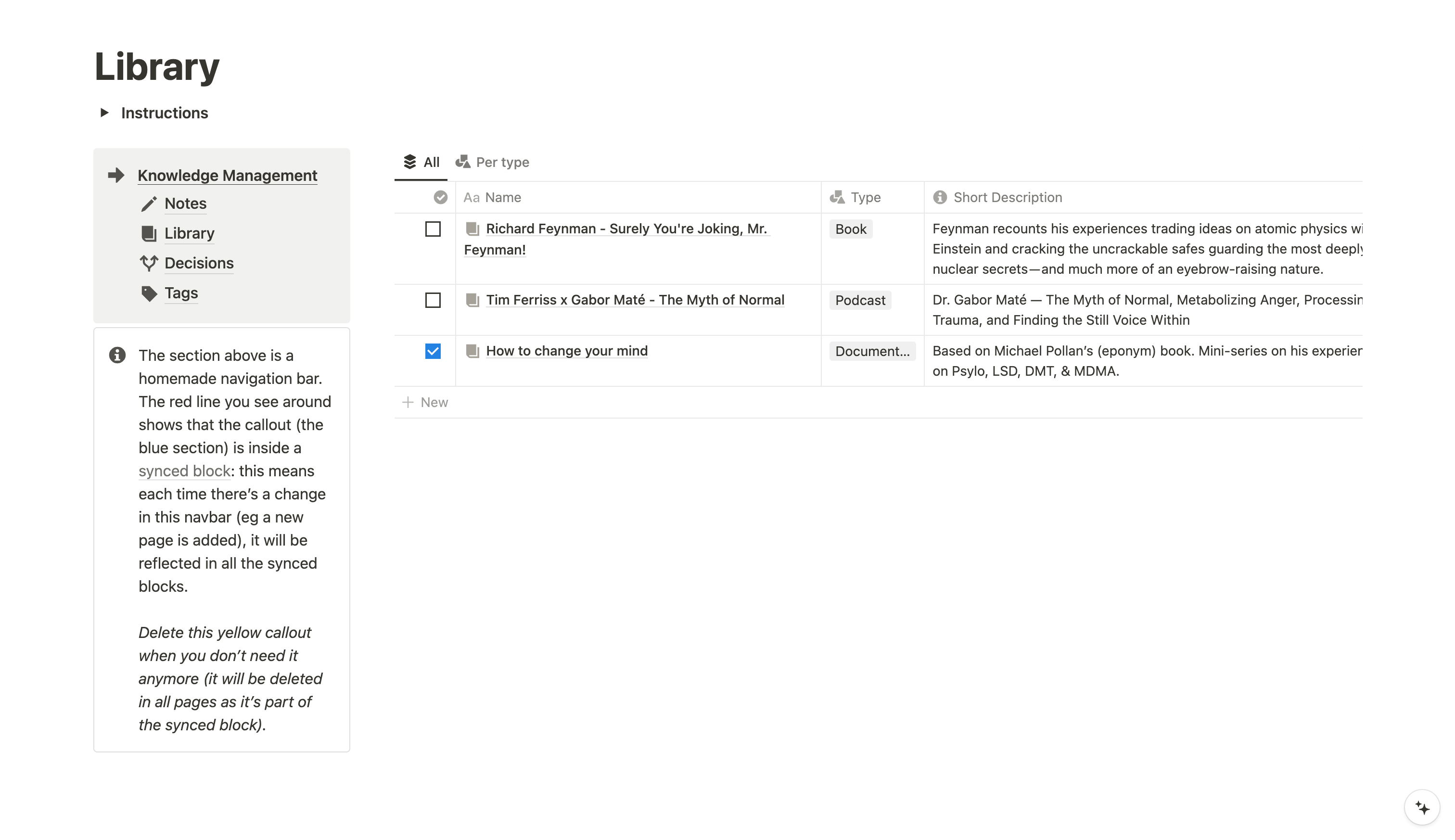The image size is (1455, 840).
Task: Click the info callout icon in sidebar
Action: 118,356
